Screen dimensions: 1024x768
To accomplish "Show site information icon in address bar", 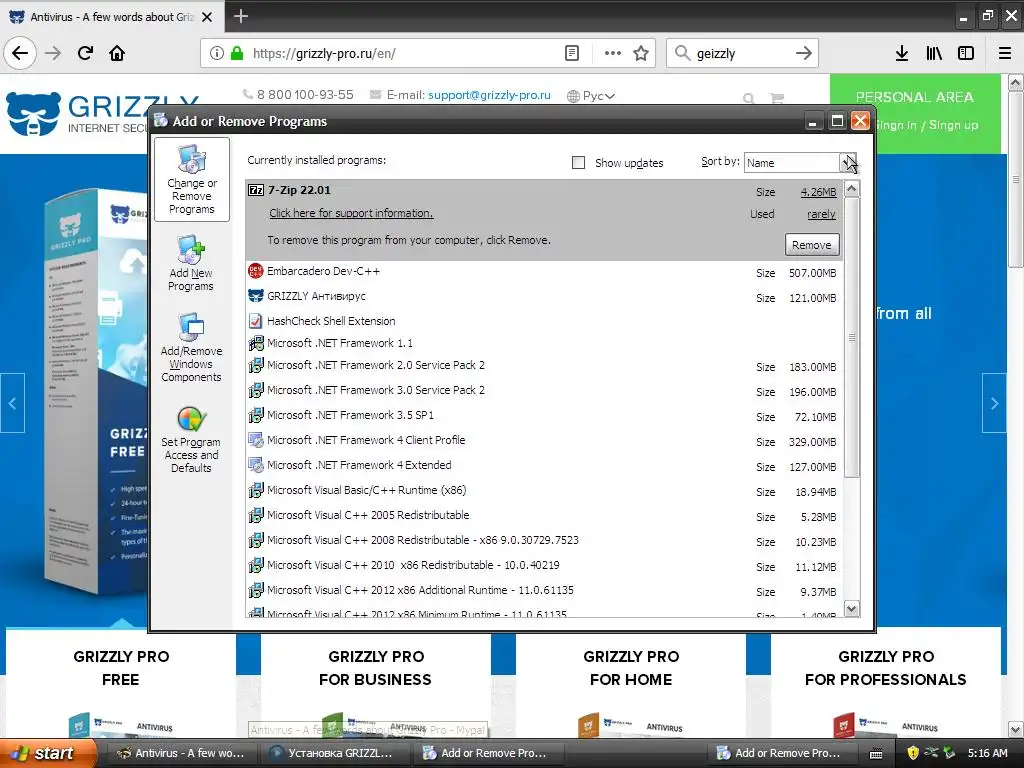I will pos(217,53).
